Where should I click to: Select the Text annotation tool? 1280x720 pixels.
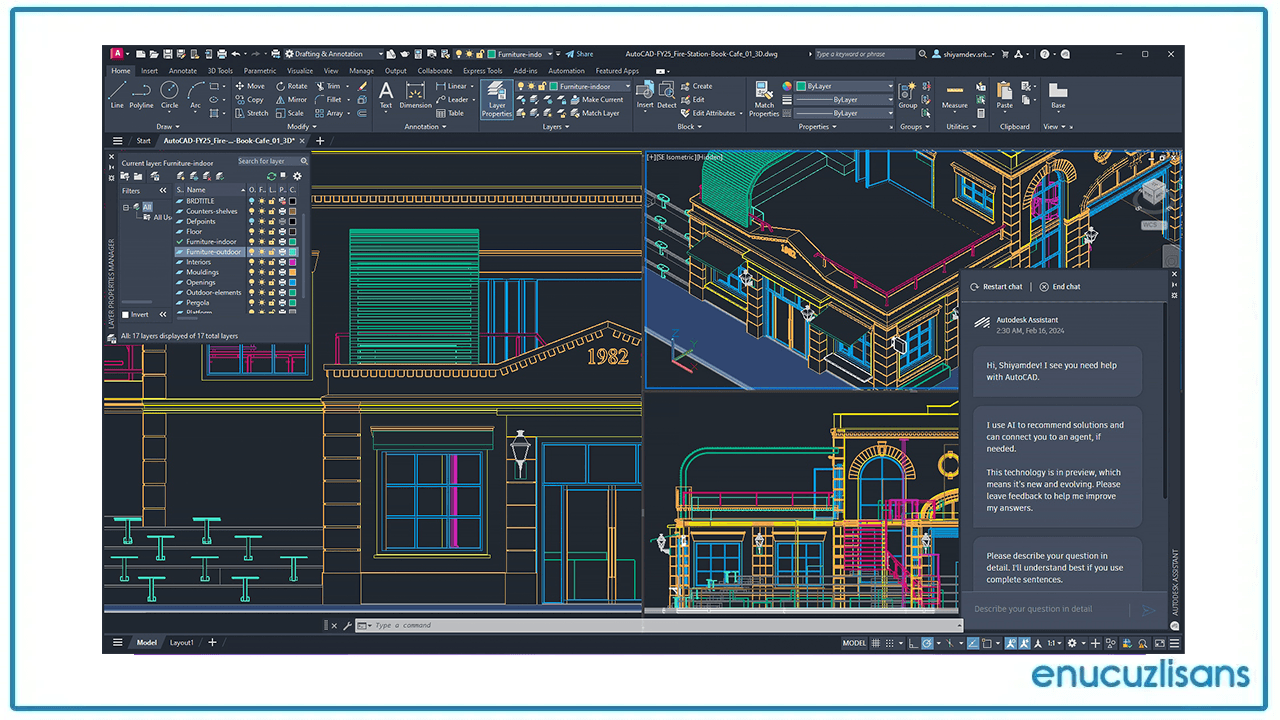pyautogui.click(x=386, y=95)
